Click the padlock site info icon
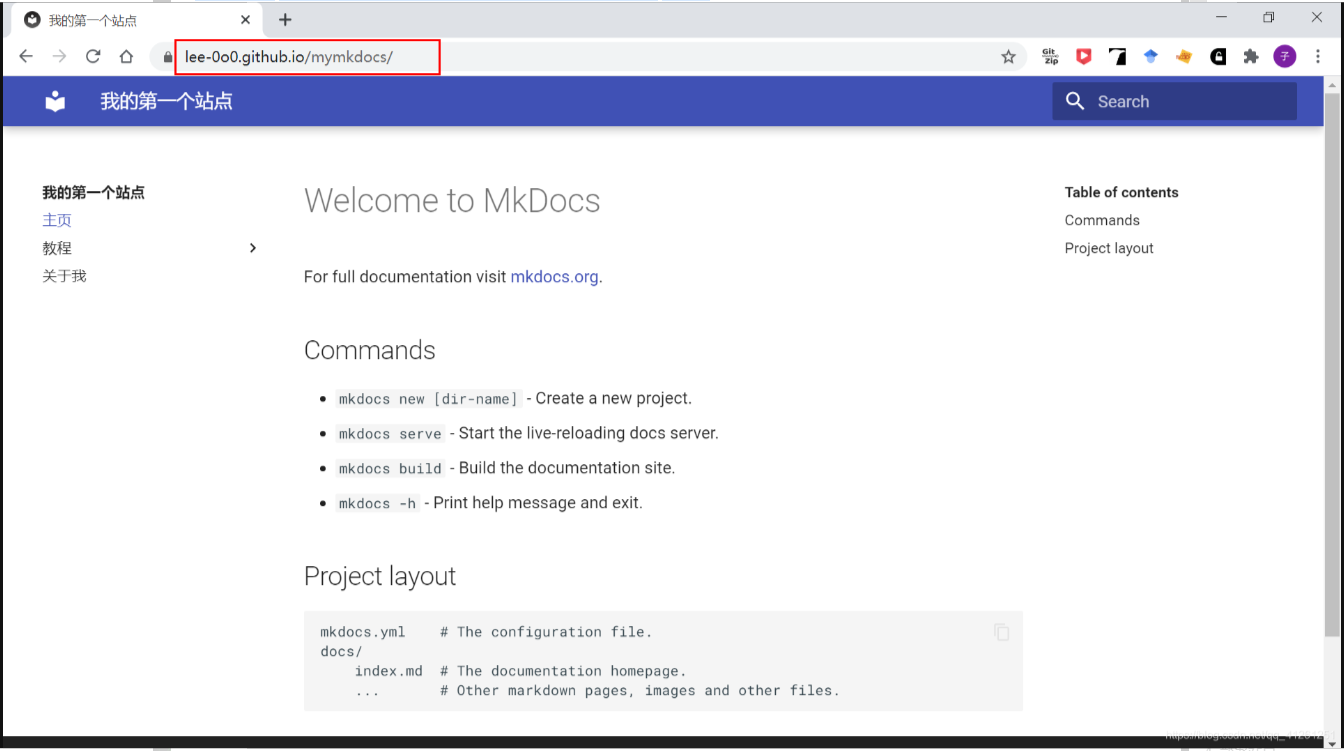 tap(167, 57)
